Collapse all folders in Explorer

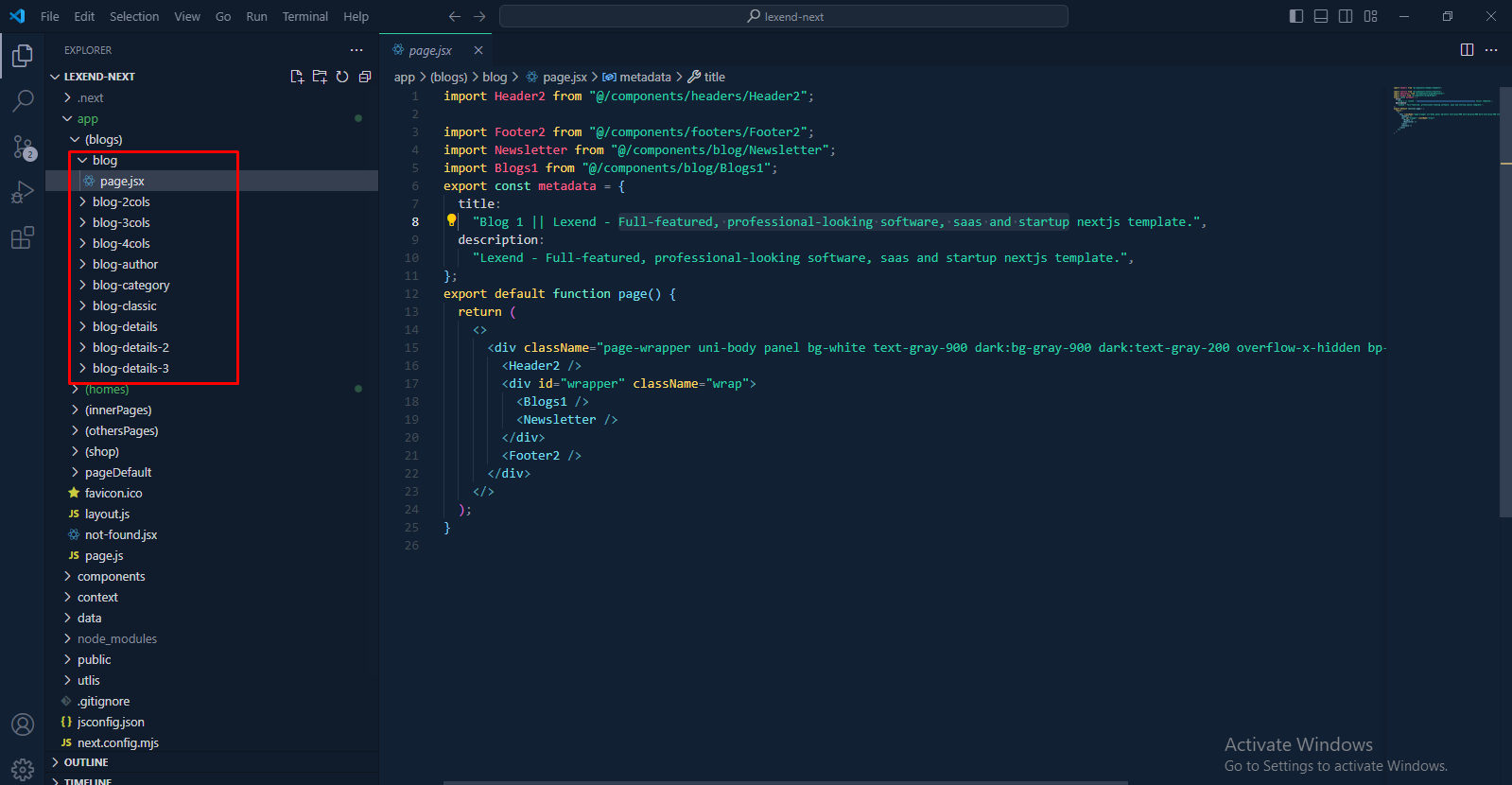(365, 77)
